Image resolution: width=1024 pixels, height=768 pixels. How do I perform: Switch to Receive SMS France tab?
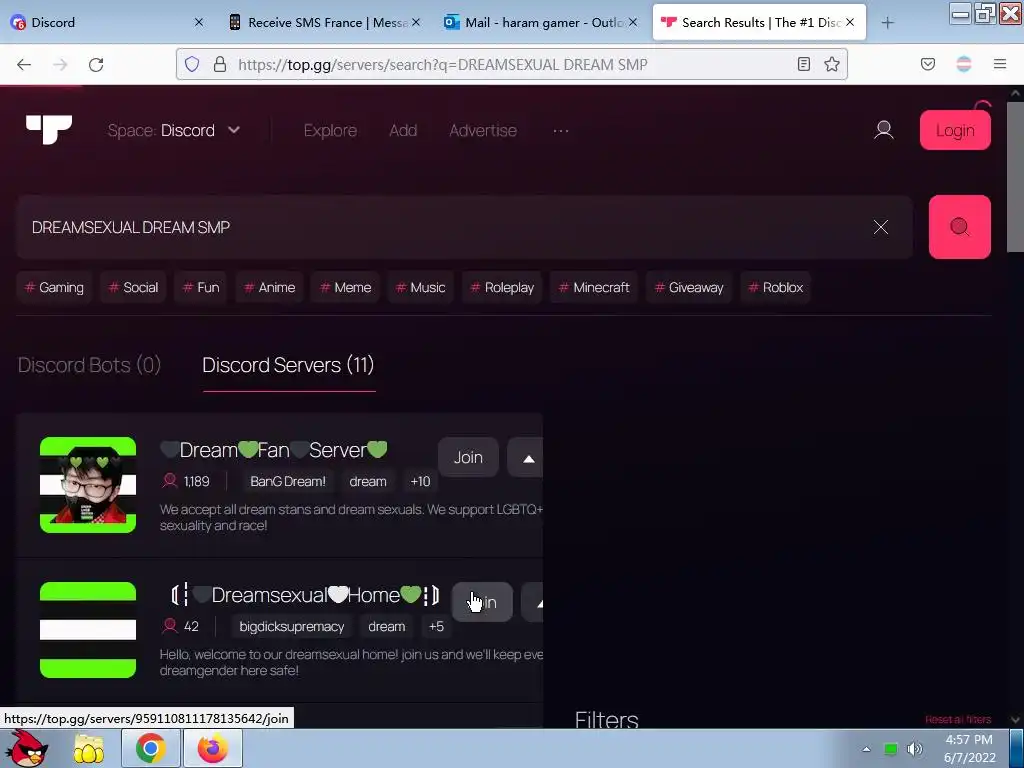(x=325, y=22)
